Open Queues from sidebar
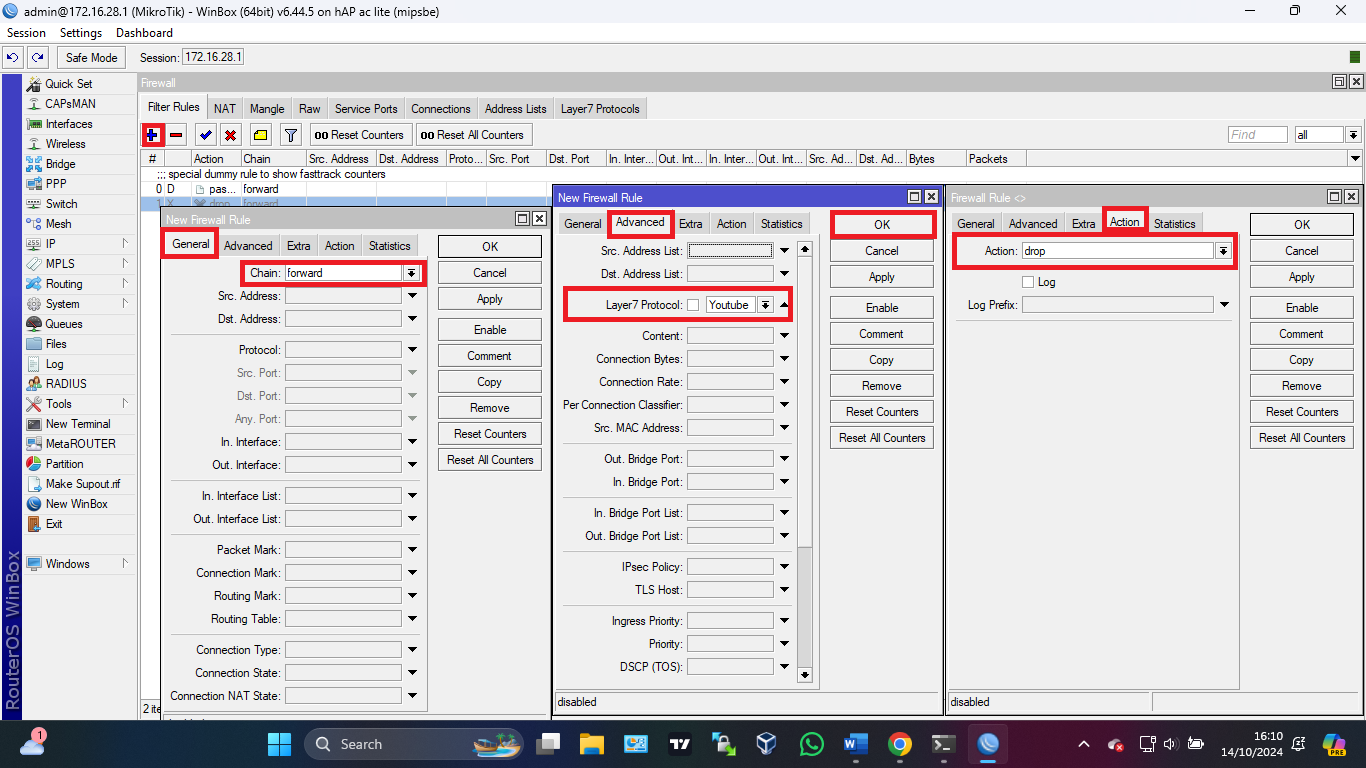The image size is (1366, 768). (x=64, y=324)
